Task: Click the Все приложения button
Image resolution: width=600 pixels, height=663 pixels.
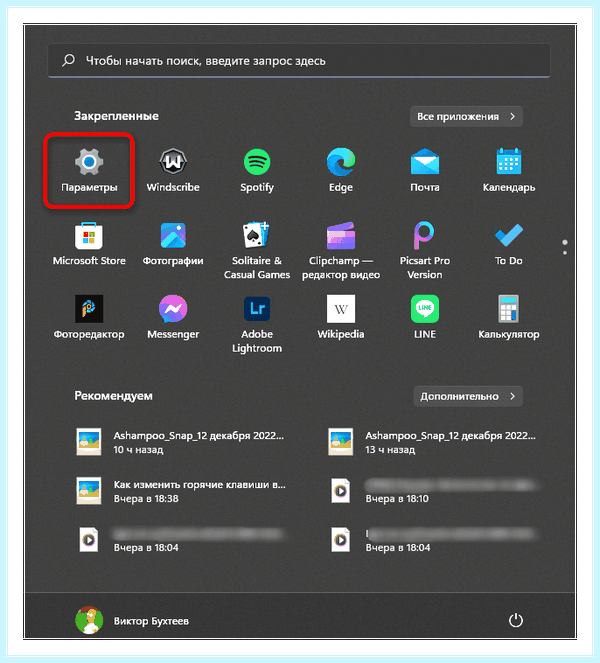Action: point(466,116)
